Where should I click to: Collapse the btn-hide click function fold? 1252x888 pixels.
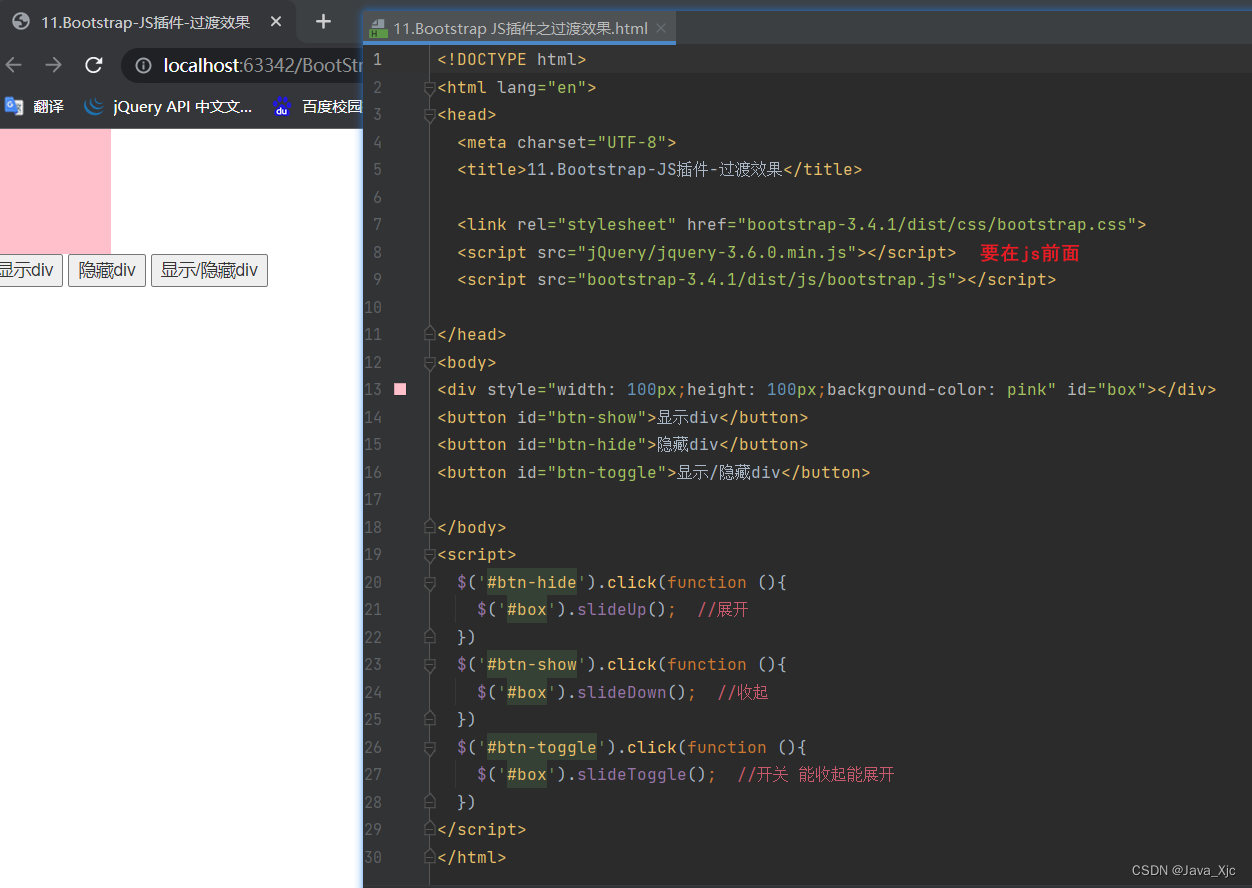click(x=430, y=582)
